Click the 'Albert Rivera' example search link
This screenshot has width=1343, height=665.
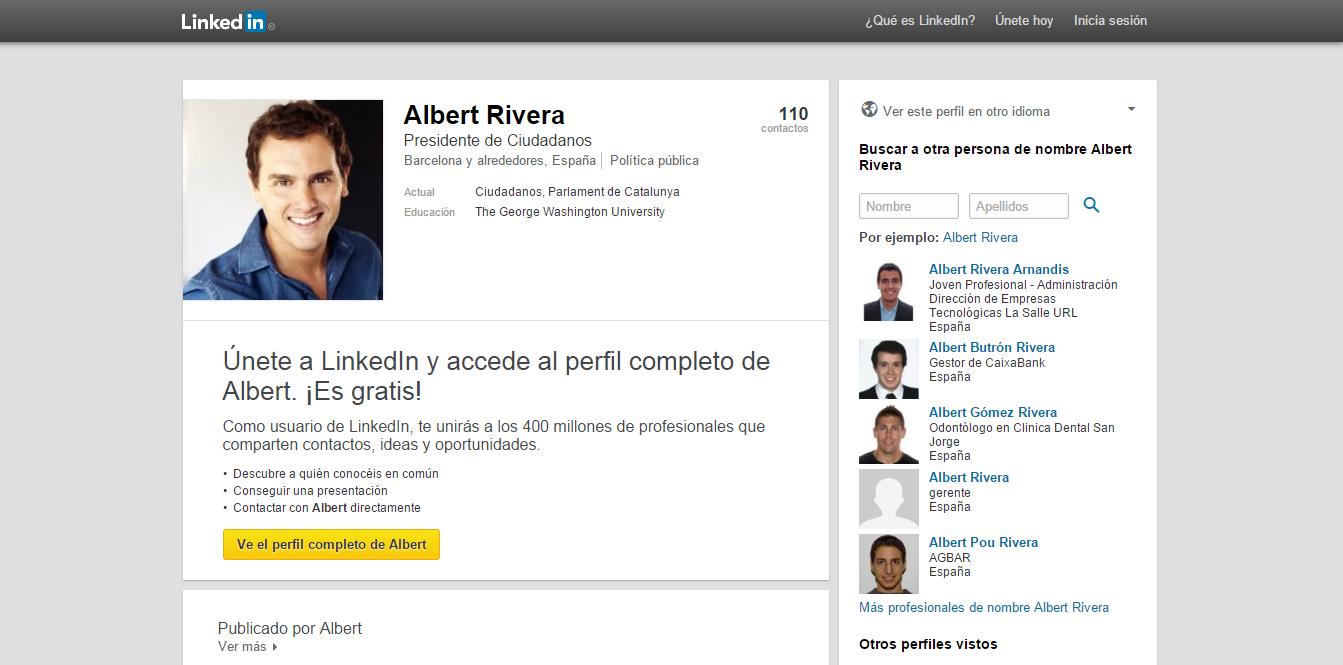[x=980, y=238]
